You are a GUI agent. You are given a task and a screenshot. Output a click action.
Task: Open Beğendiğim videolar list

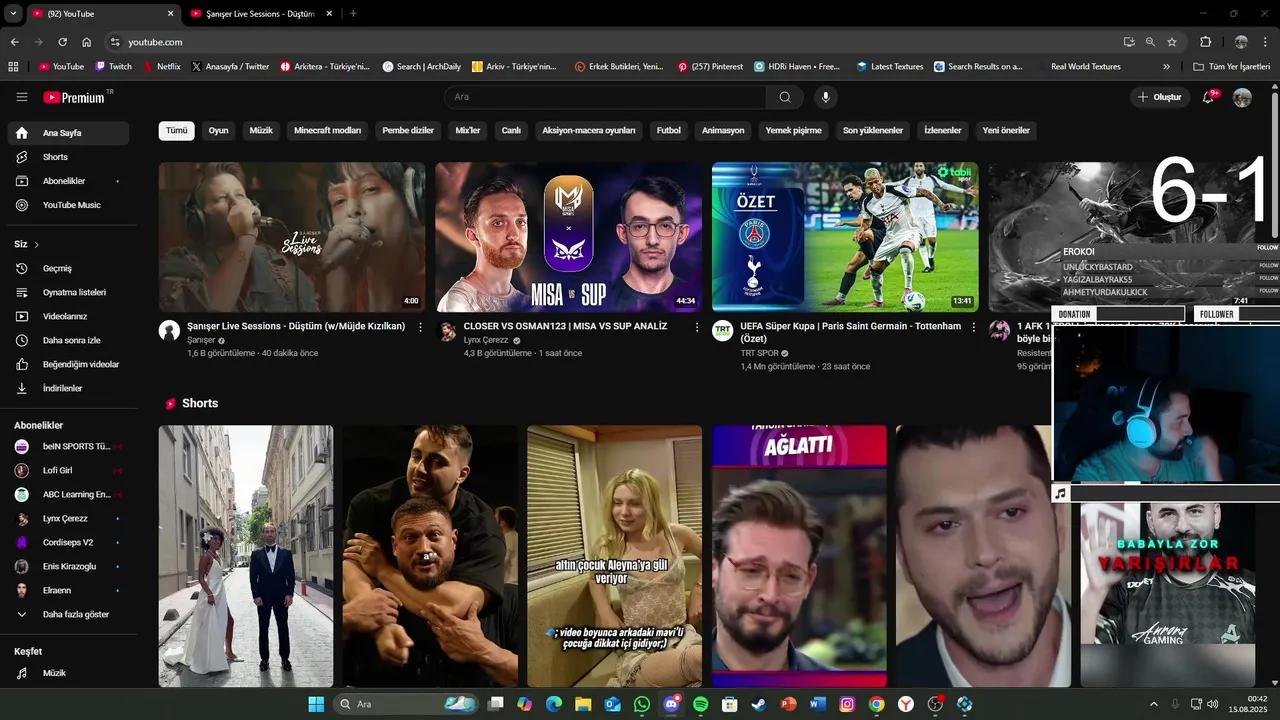(x=68, y=364)
